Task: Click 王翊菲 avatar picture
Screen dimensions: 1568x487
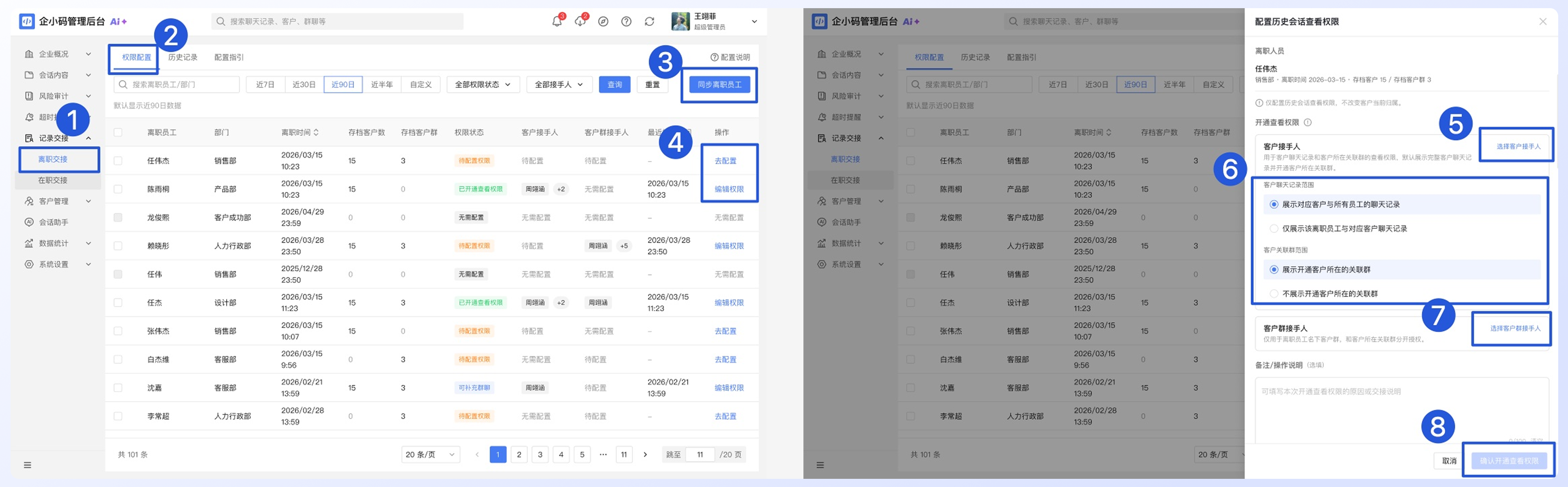Action: [680, 21]
